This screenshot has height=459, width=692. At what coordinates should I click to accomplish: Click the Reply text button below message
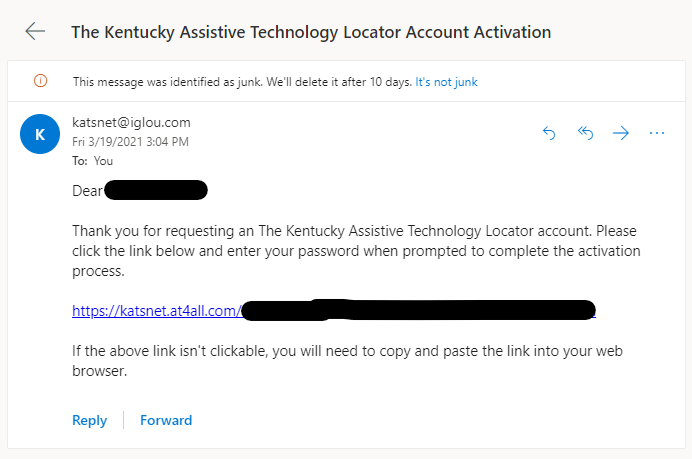click(x=90, y=420)
